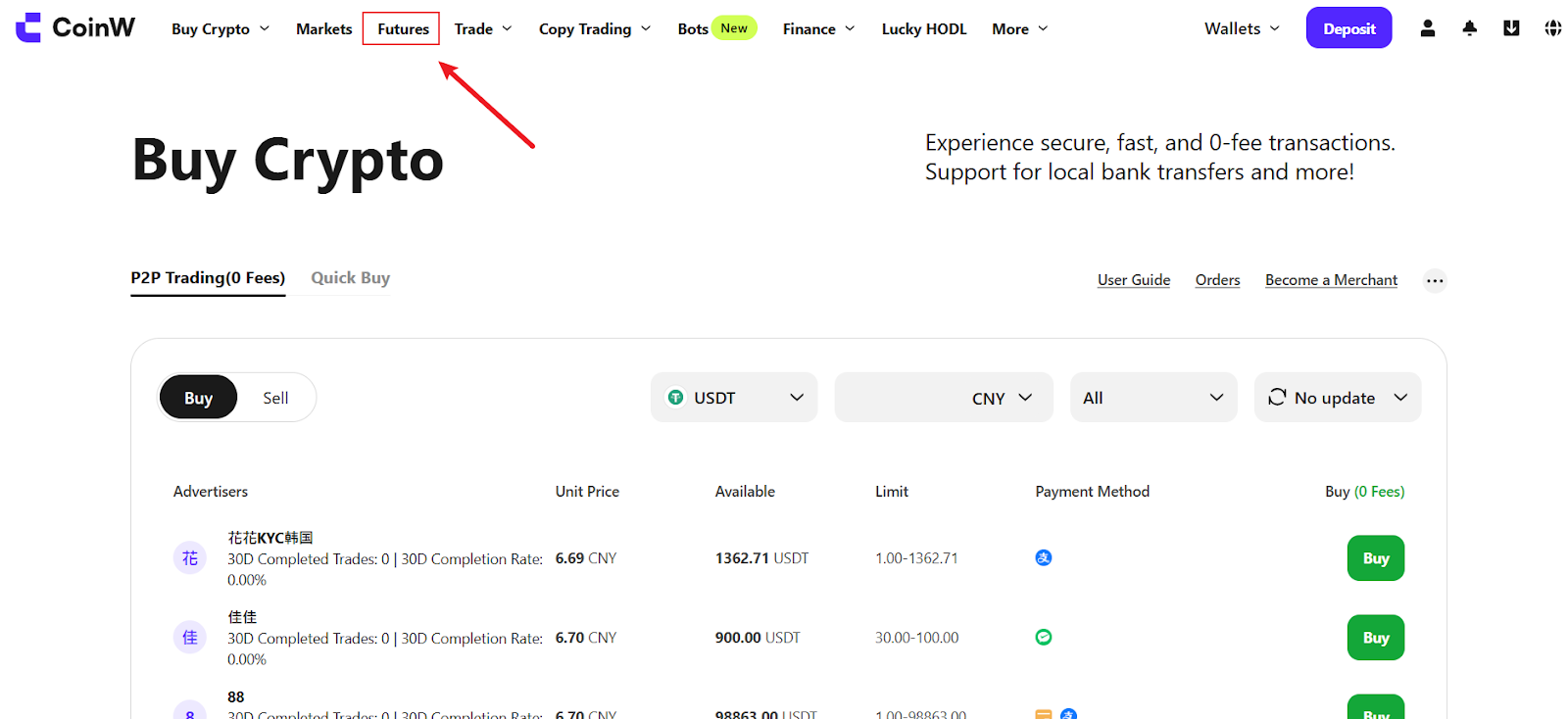
Task: Click advertiser name 88
Action: click(236, 697)
